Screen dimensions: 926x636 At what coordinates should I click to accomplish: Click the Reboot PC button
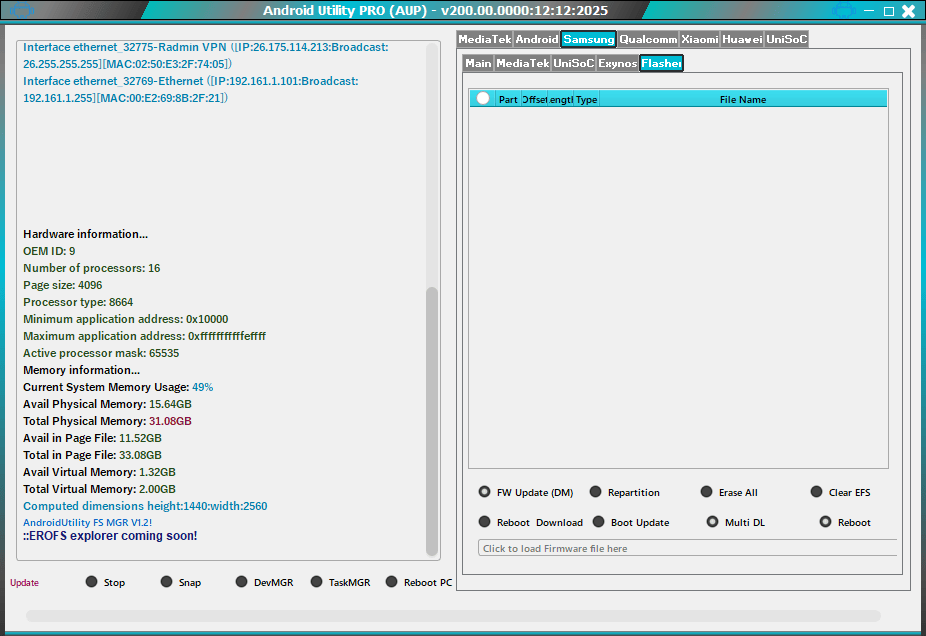(x=392, y=582)
